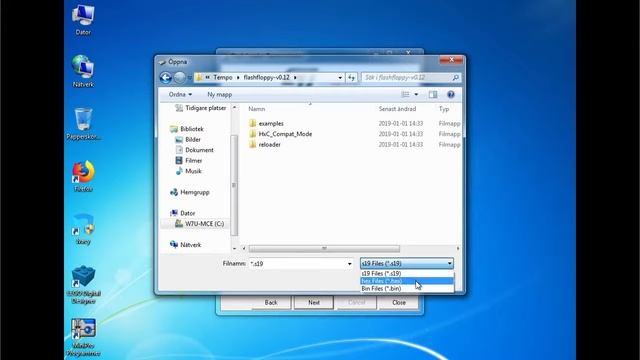The width and height of the screenshot is (640, 360).
Task: Click Close in the background wizard window
Action: point(399,303)
